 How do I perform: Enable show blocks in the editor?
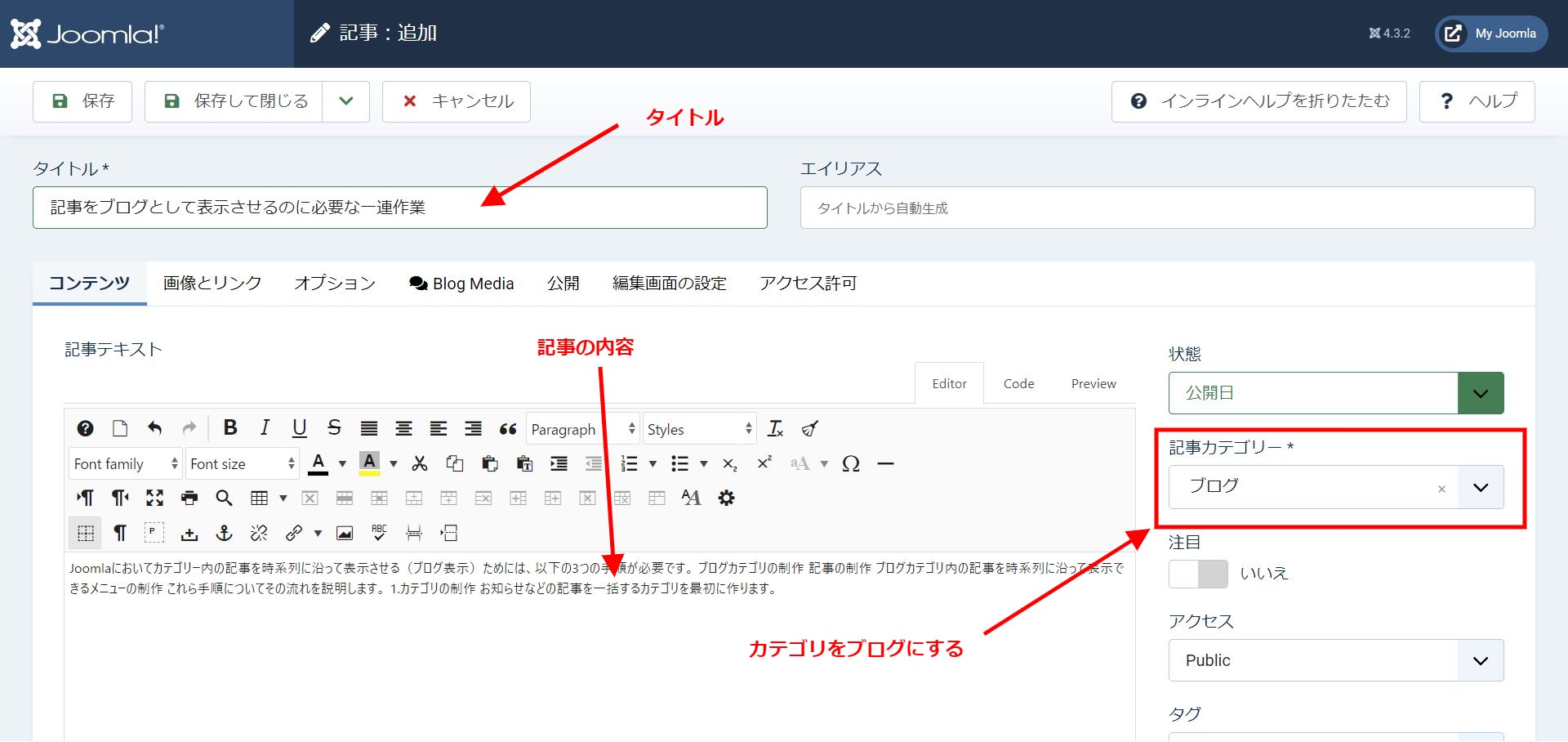coord(84,533)
